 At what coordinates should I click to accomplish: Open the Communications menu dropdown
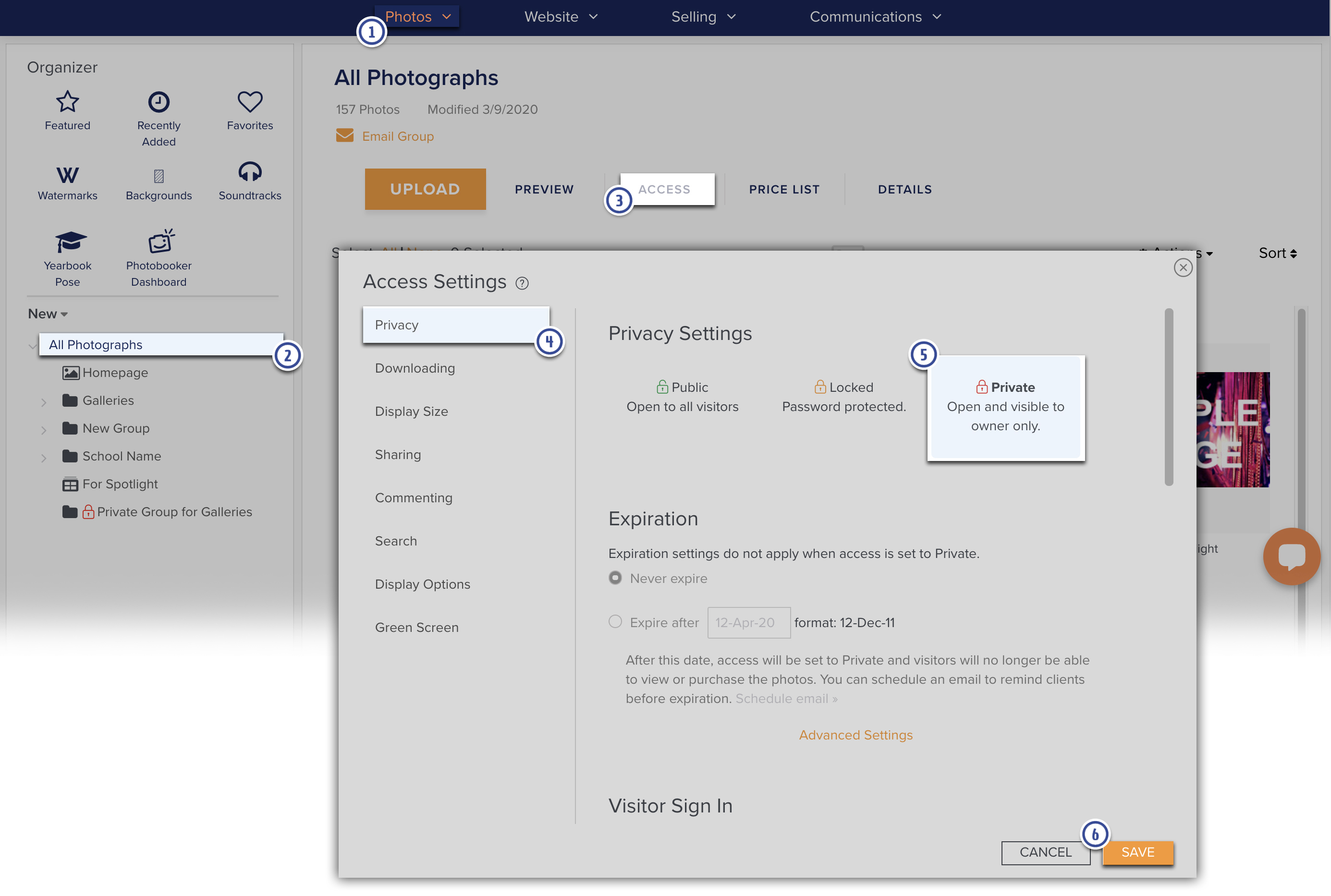click(875, 17)
